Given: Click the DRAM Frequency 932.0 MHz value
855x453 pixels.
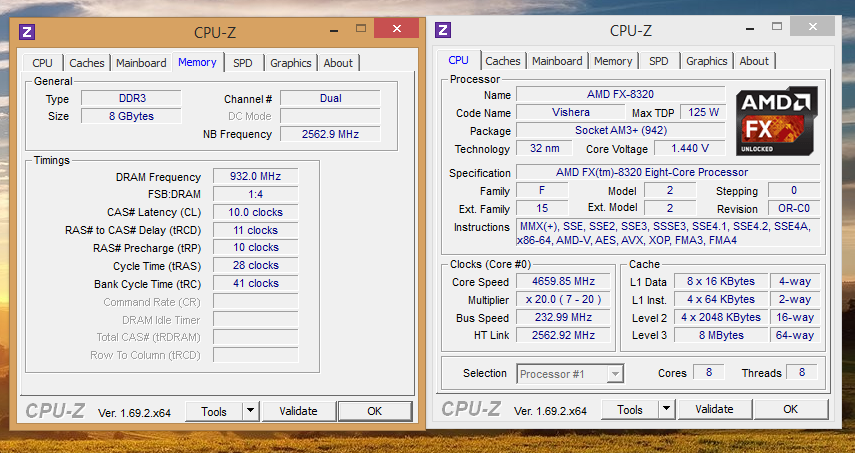Looking at the screenshot, I should pos(255,177).
